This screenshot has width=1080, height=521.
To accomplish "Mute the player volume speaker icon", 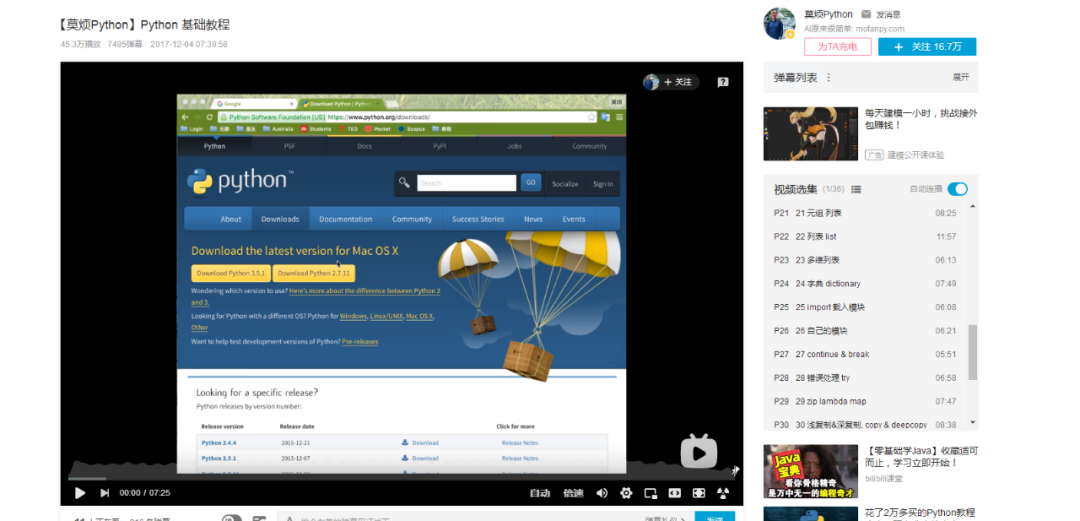I will (602, 493).
